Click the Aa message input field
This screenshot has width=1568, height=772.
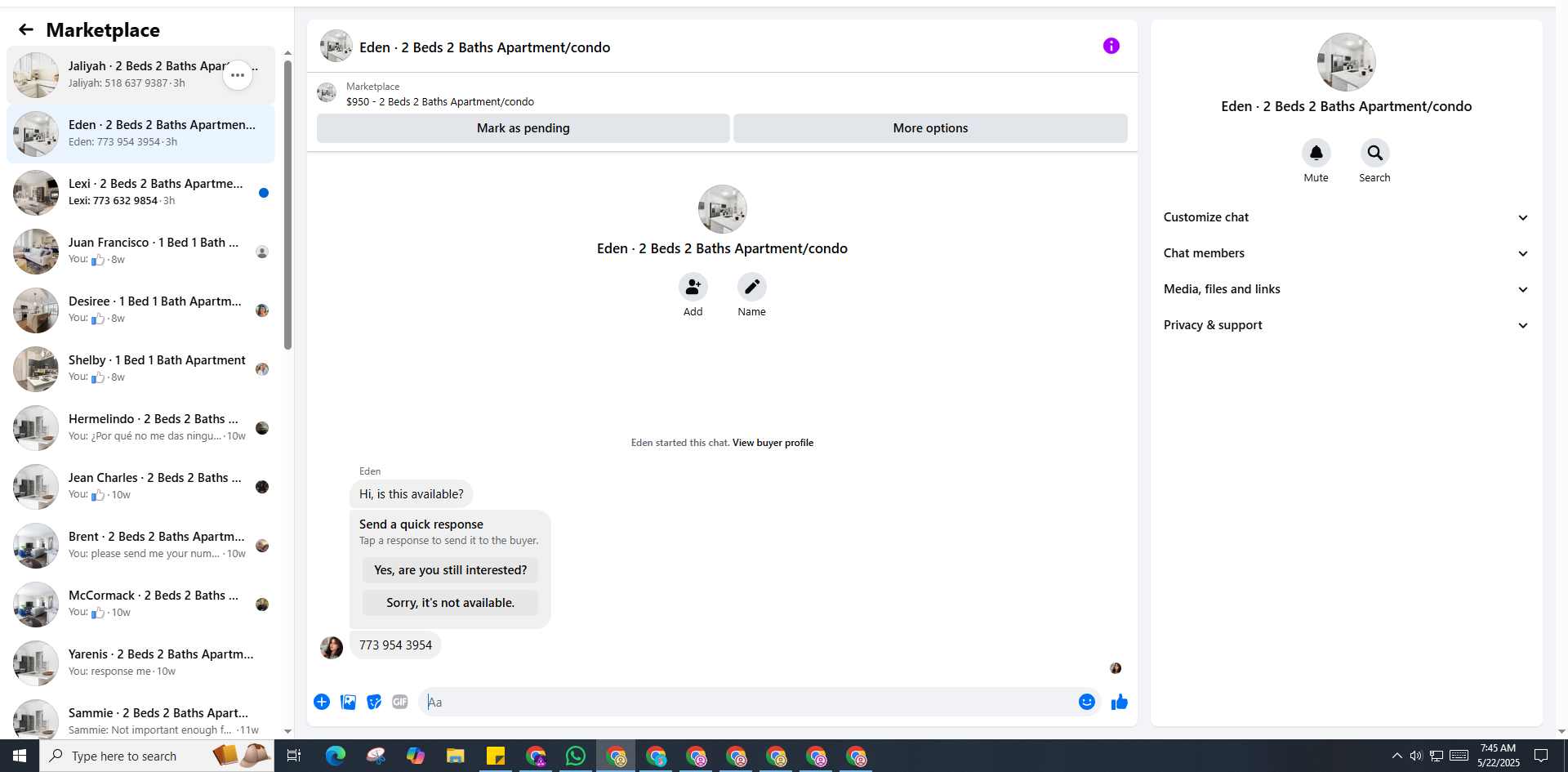[x=750, y=702]
